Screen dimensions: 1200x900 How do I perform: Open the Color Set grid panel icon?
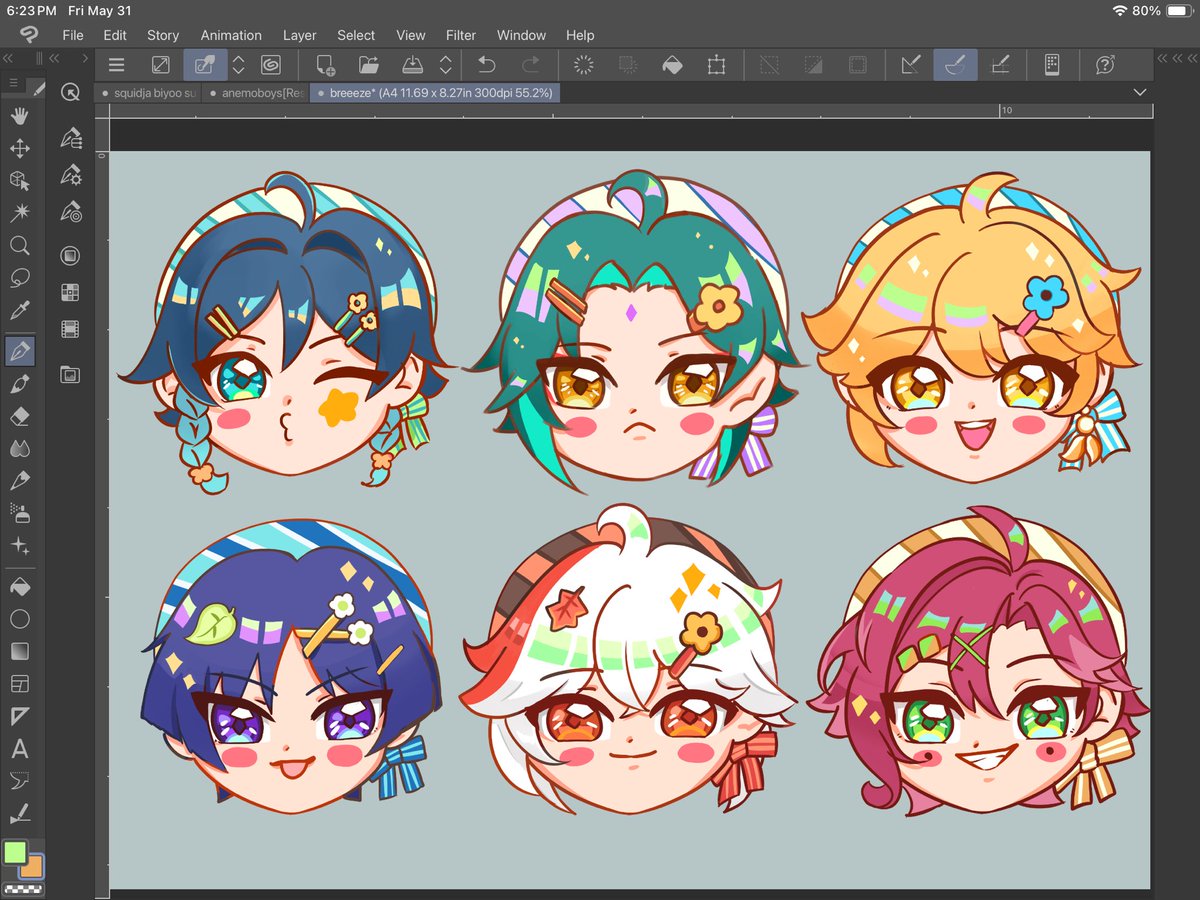pyautogui.click(x=70, y=293)
